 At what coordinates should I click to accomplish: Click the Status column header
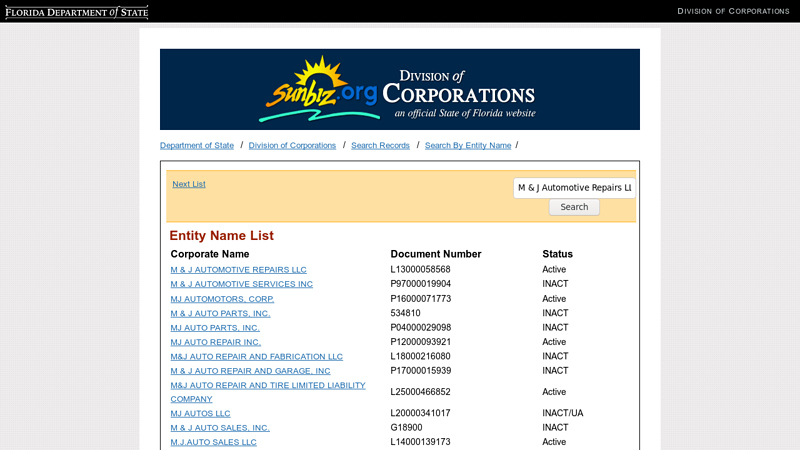(x=557, y=254)
